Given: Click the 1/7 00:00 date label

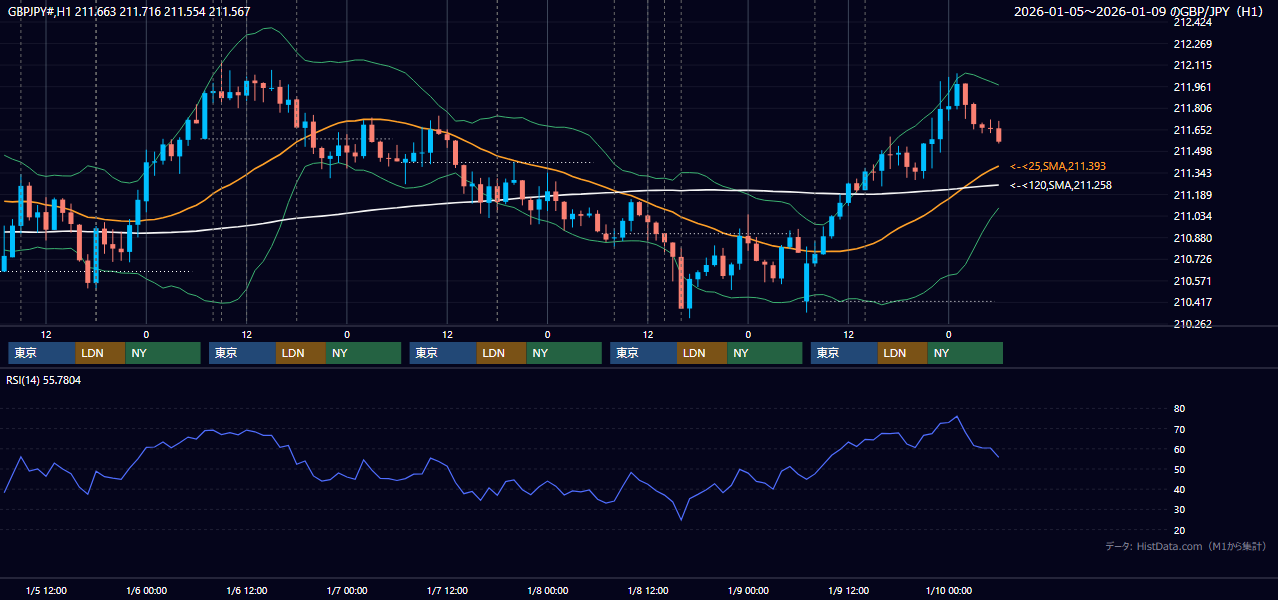Looking at the screenshot, I should click(347, 591).
